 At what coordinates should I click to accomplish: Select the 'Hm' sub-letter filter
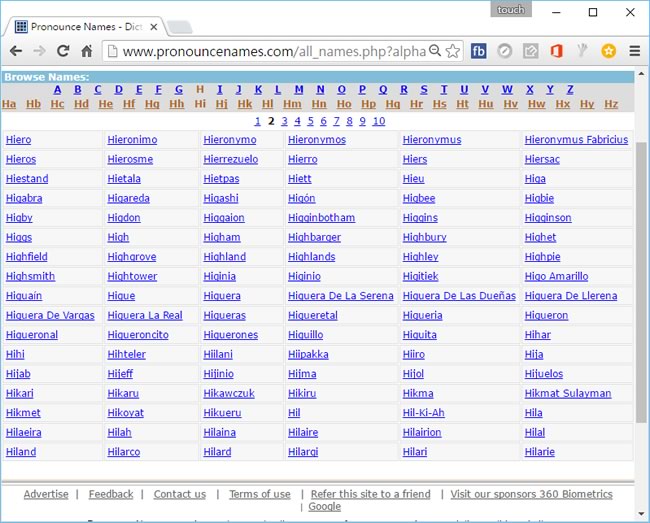tap(292, 104)
